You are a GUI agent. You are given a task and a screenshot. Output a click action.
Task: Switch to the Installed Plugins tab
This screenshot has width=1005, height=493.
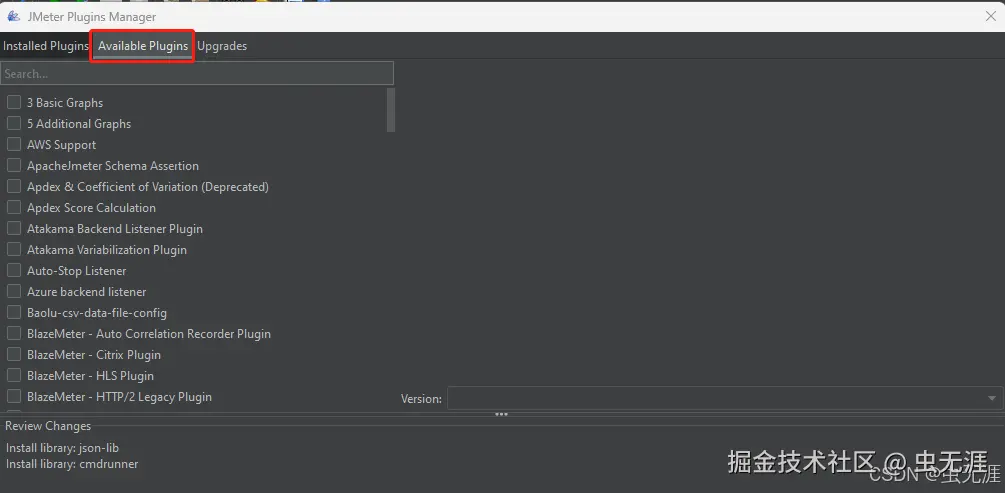click(46, 46)
